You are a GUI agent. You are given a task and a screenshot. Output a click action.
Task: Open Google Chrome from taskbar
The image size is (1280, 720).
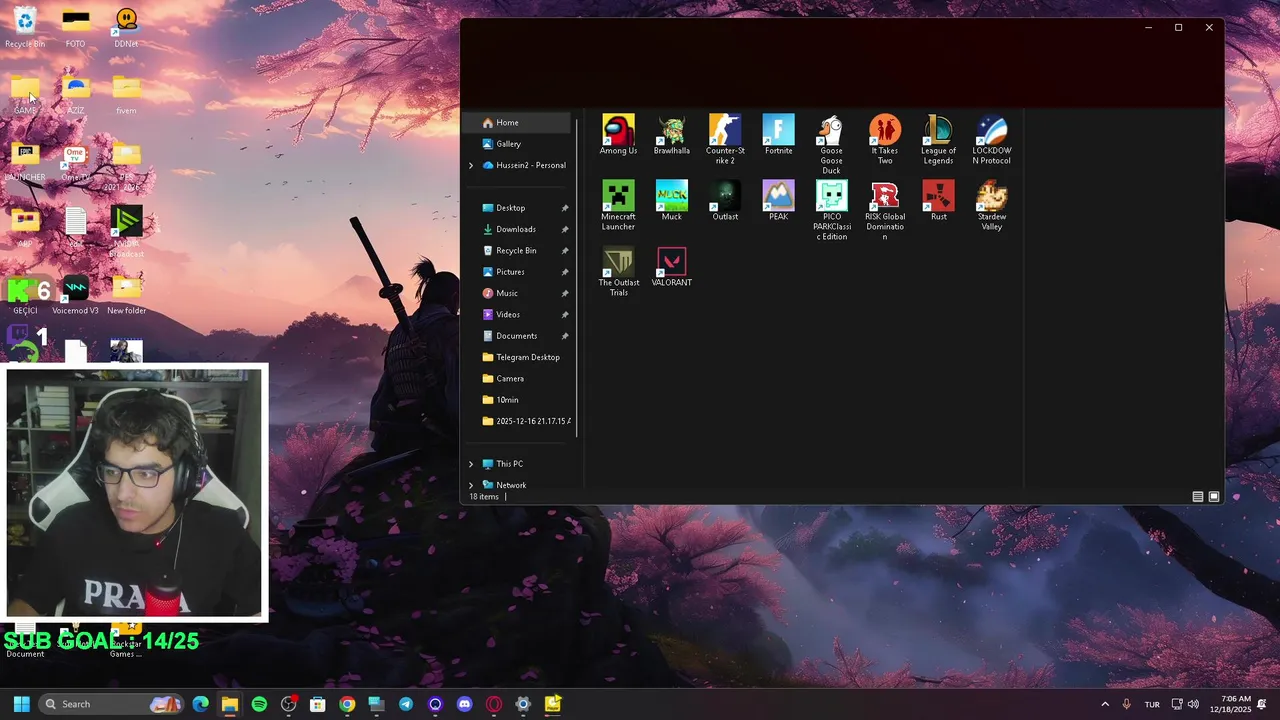[347, 704]
